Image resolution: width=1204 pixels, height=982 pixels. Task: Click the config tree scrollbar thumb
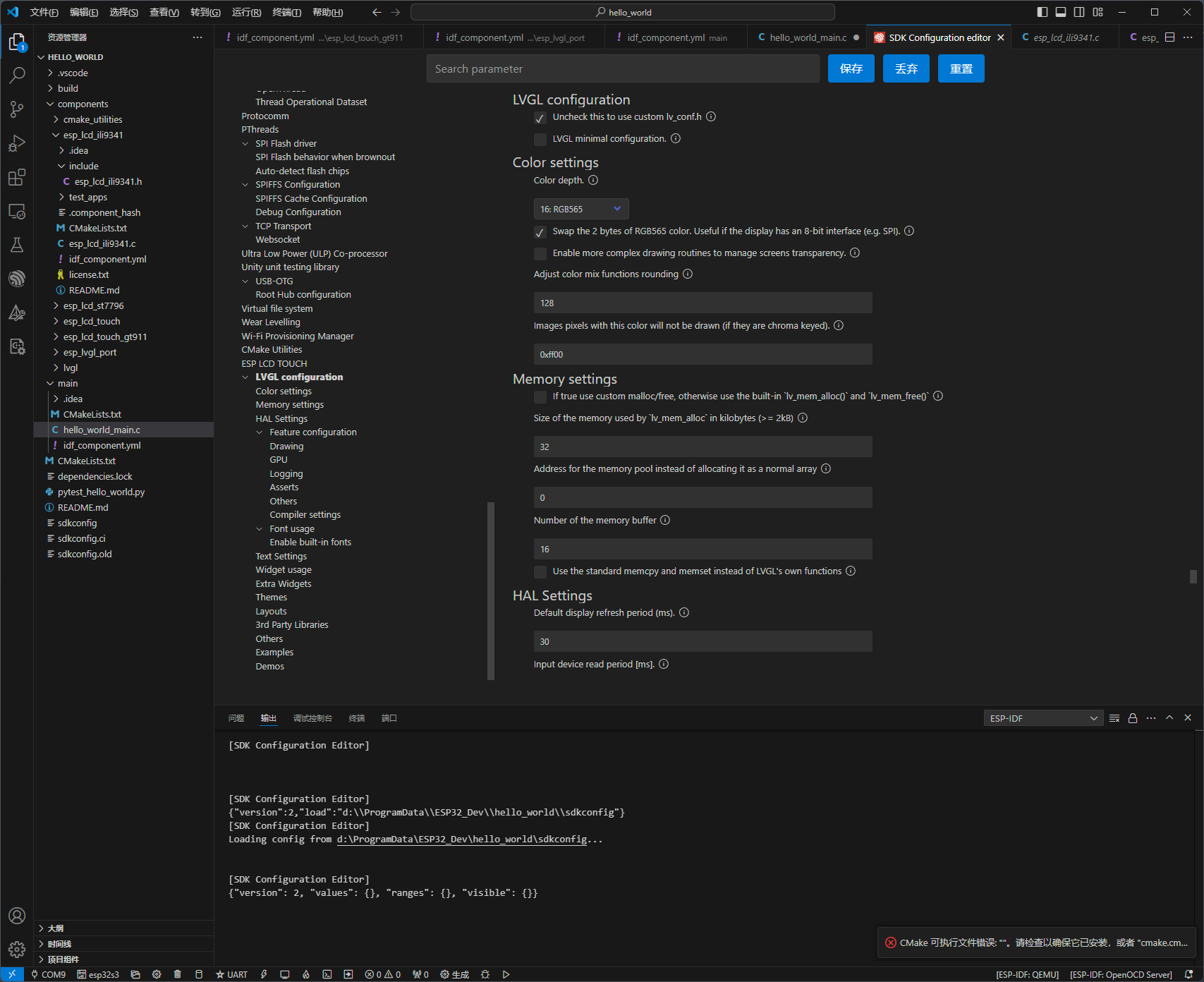(x=491, y=591)
